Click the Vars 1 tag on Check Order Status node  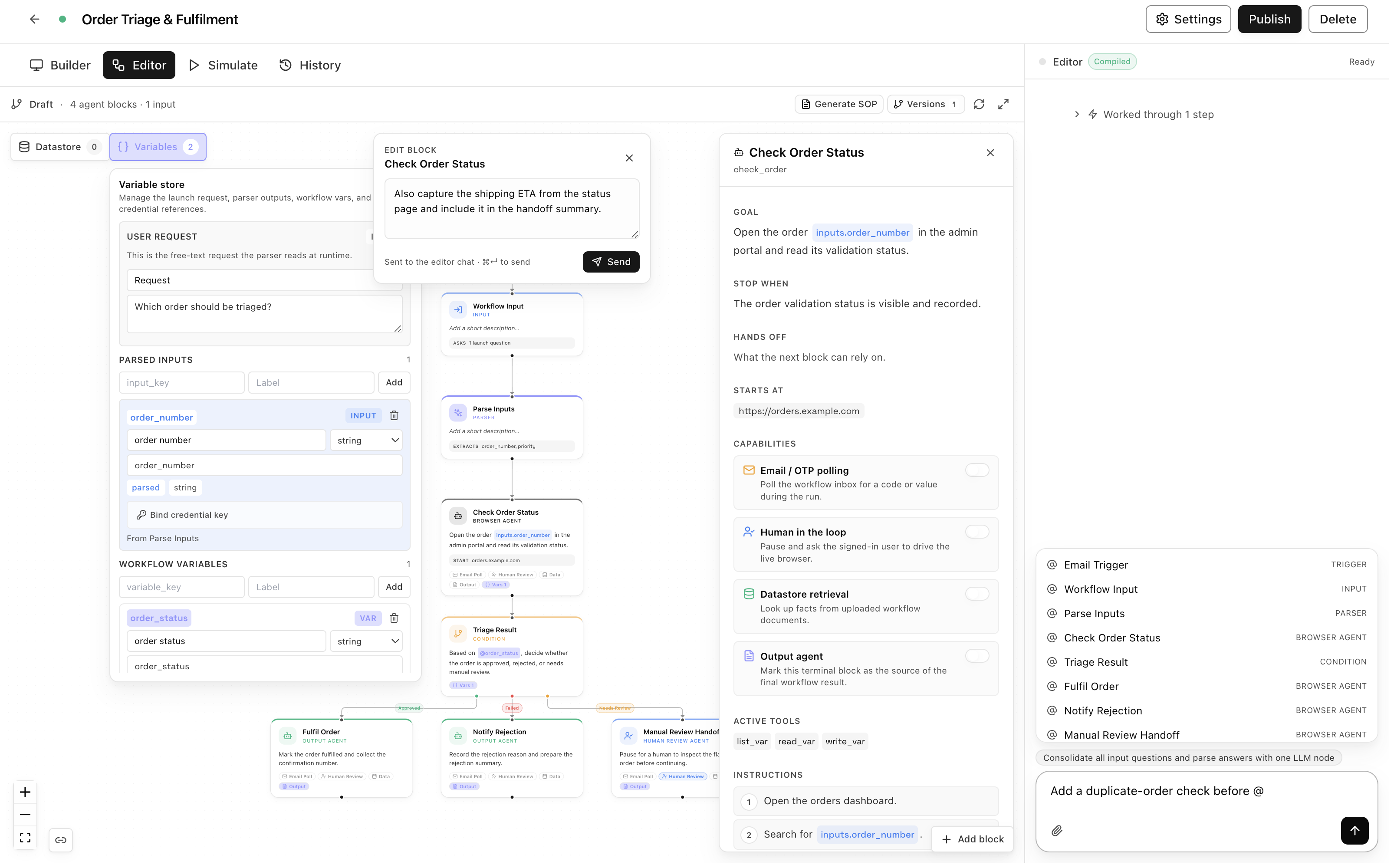(497, 587)
